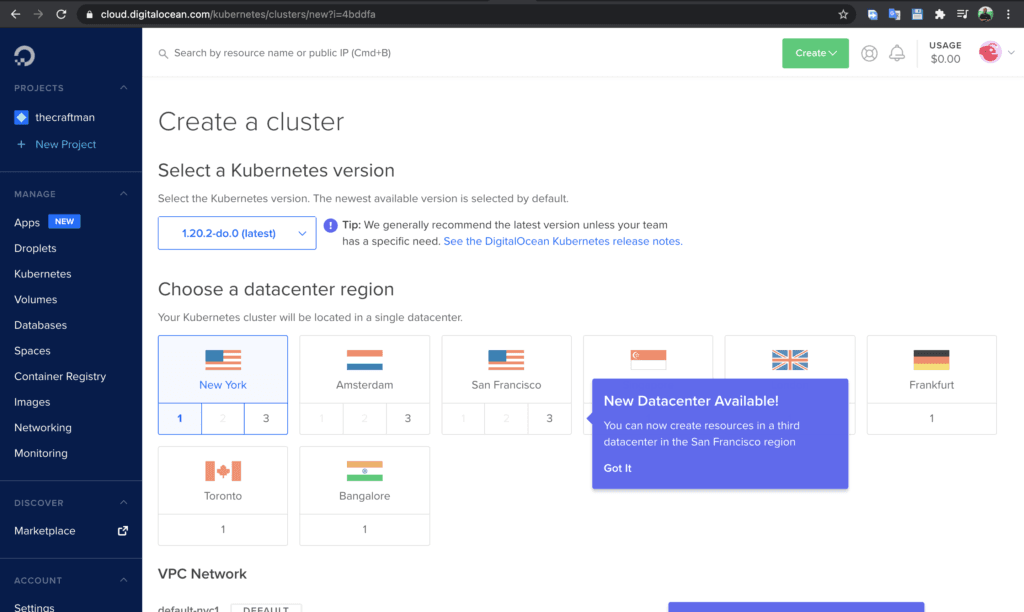Focus the resource search field

point(282,53)
